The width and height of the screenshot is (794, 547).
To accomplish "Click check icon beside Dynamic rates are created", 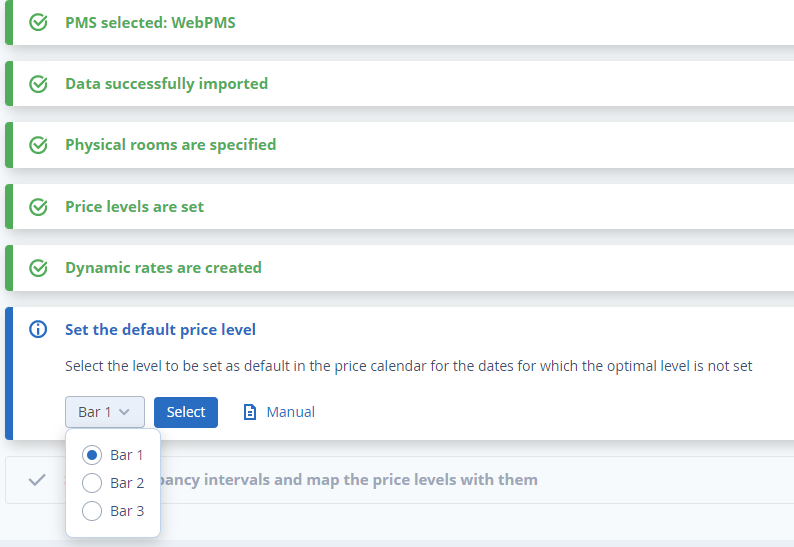I will tap(38, 268).
